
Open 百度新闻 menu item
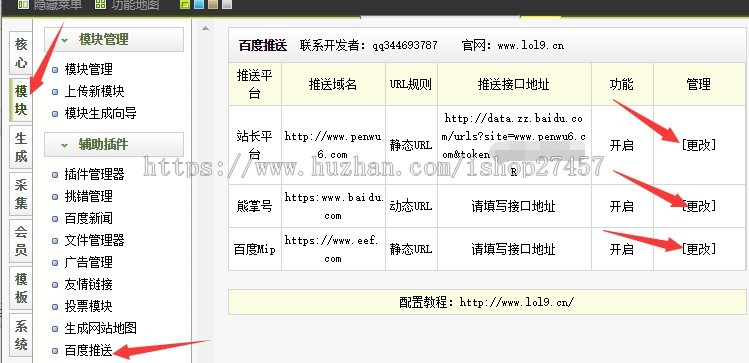coord(88,218)
